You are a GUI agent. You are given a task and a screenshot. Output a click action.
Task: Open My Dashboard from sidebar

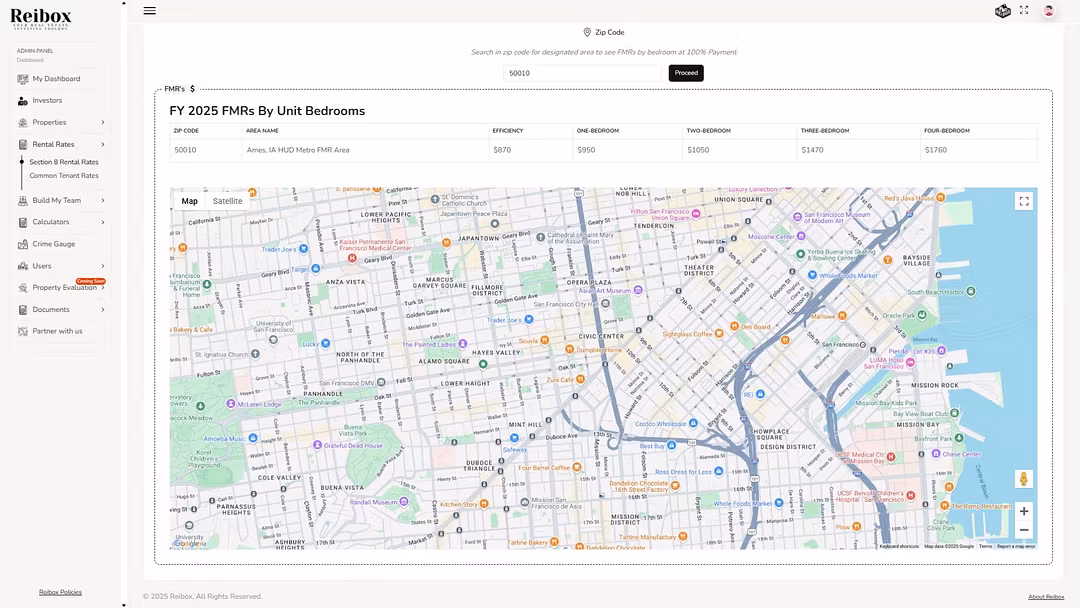[x=55, y=79]
